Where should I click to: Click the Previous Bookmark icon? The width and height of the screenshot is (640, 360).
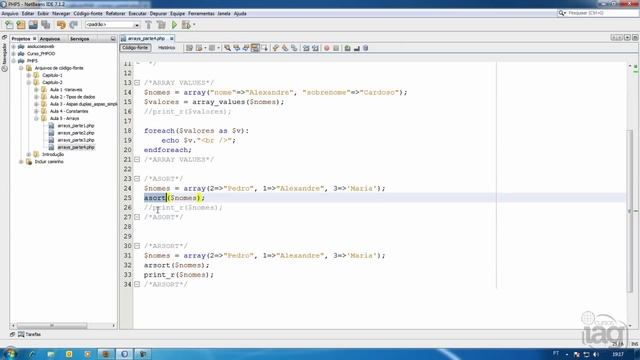pyautogui.click(x=276, y=48)
